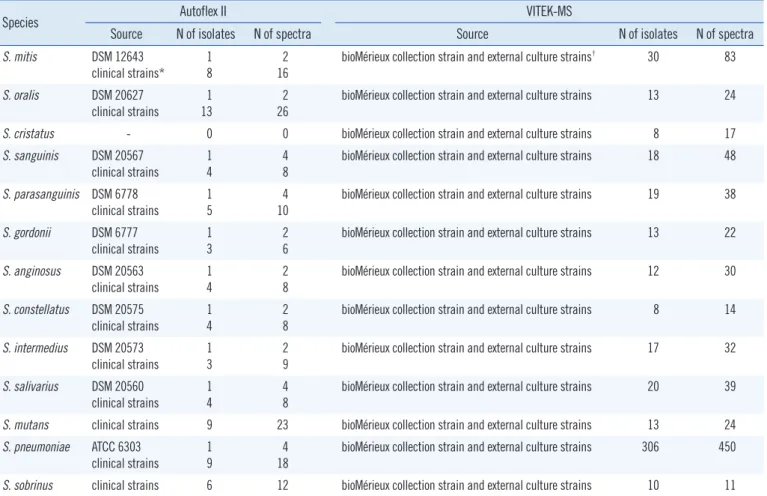The image size is (767, 496).
Task: Click the VITEK-MS '22' spectra value for S. gordonii
Action: coord(730,232)
